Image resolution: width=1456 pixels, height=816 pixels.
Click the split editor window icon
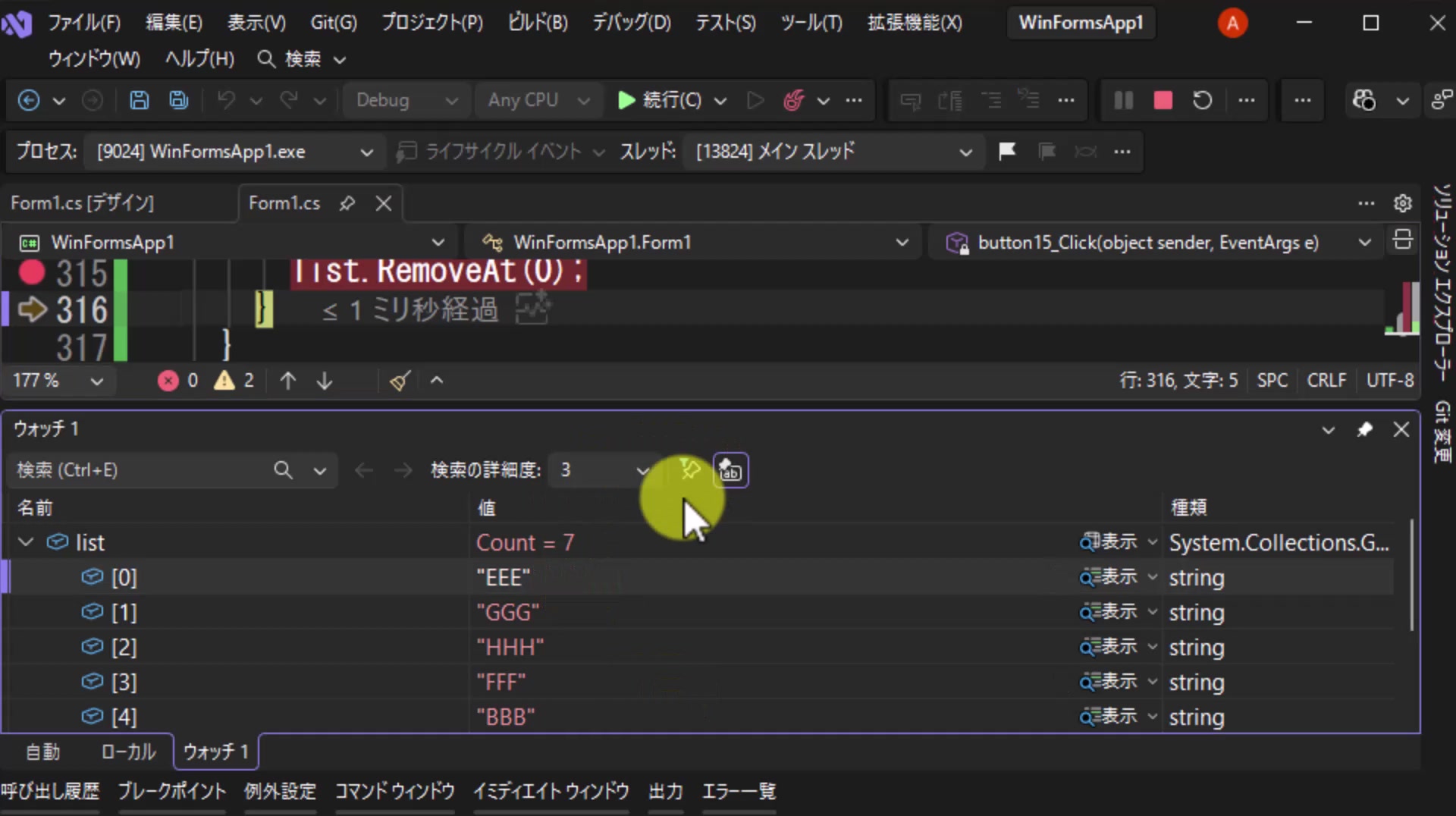[1403, 241]
